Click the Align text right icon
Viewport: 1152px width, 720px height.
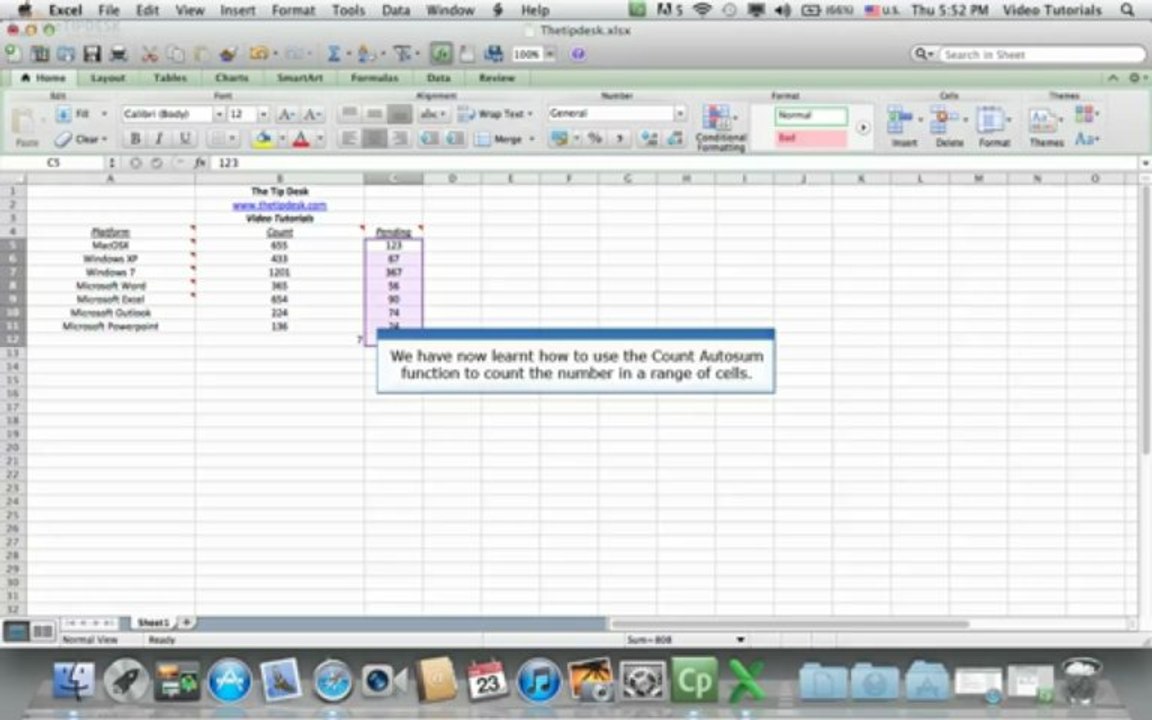(x=400, y=138)
